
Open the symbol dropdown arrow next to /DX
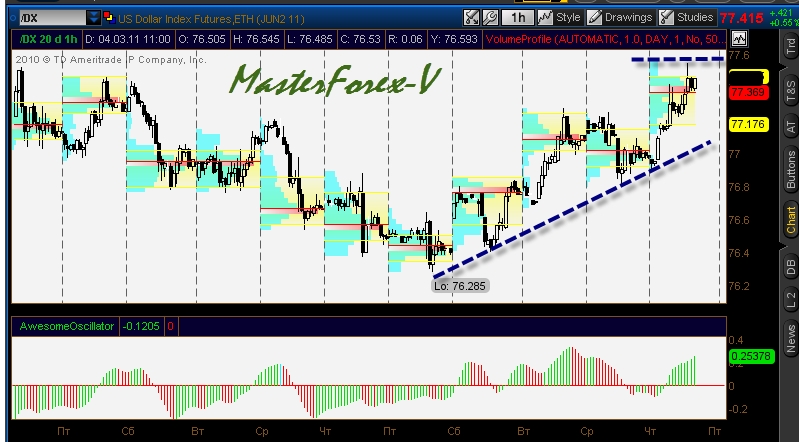pos(93,18)
